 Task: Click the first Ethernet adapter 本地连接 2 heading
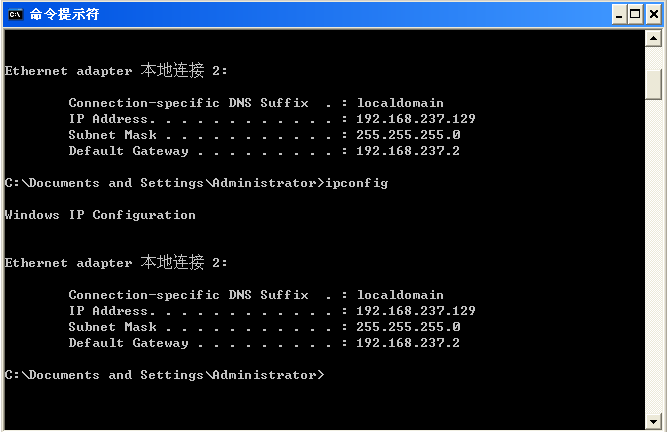(116, 71)
